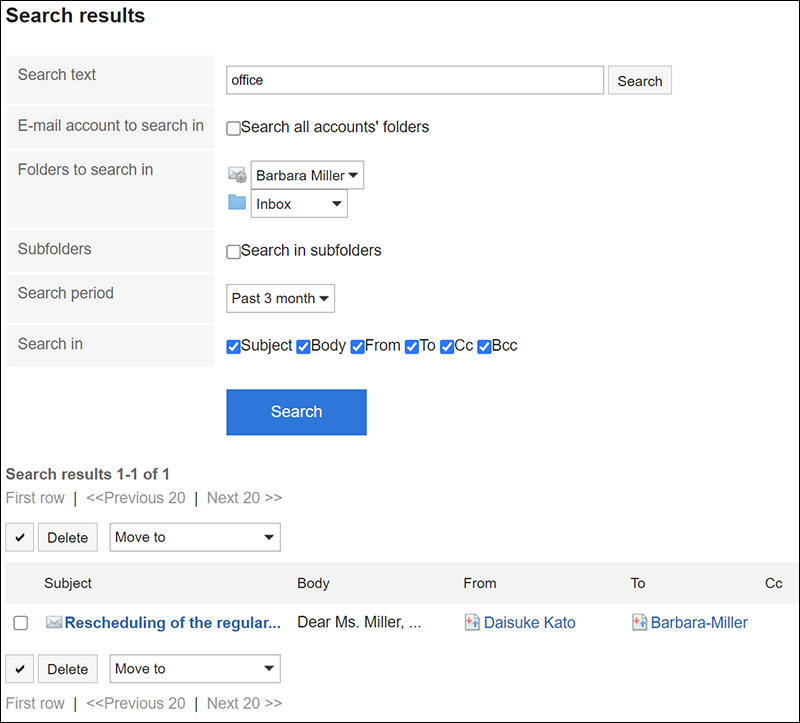800x723 pixels.
Task: Click the large blue Search button
Action: pyautogui.click(x=296, y=412)
